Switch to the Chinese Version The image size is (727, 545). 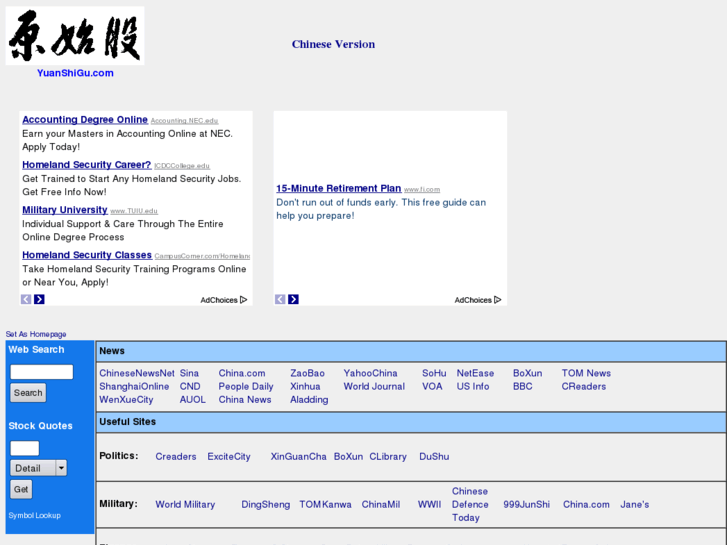(333, 44)
